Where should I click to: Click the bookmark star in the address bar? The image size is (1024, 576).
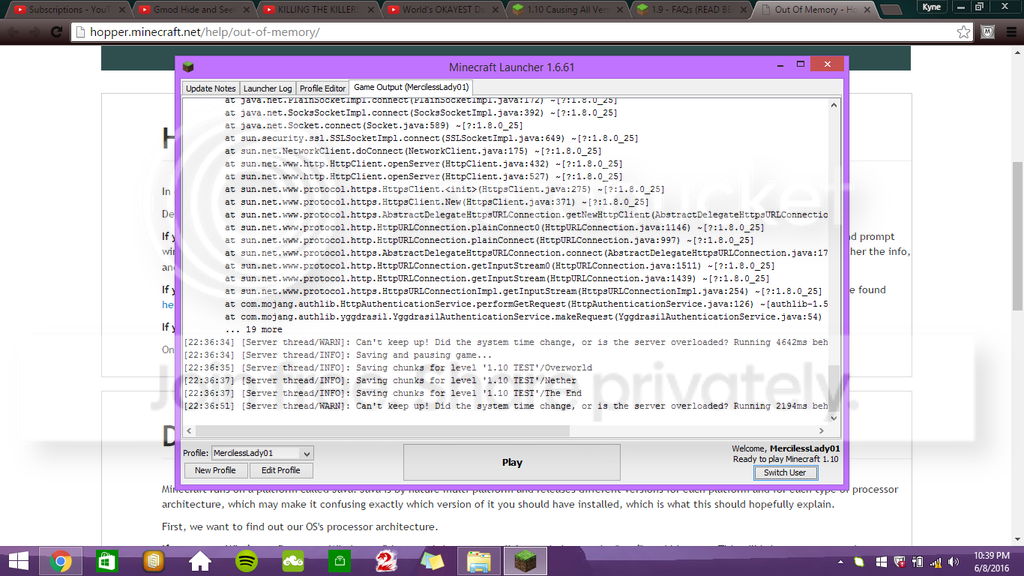pos(962,31)
